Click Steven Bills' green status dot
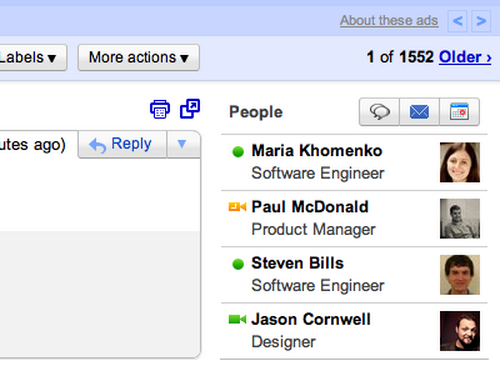Image resolution: width=500 pixels, height=381 pixels. point(238,264)
